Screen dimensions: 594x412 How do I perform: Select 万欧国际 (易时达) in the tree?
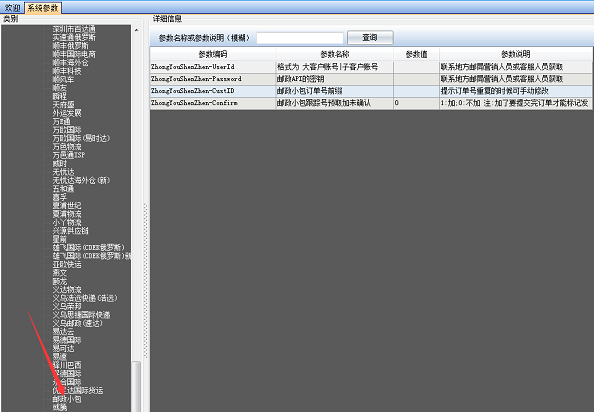coord(81,138)
